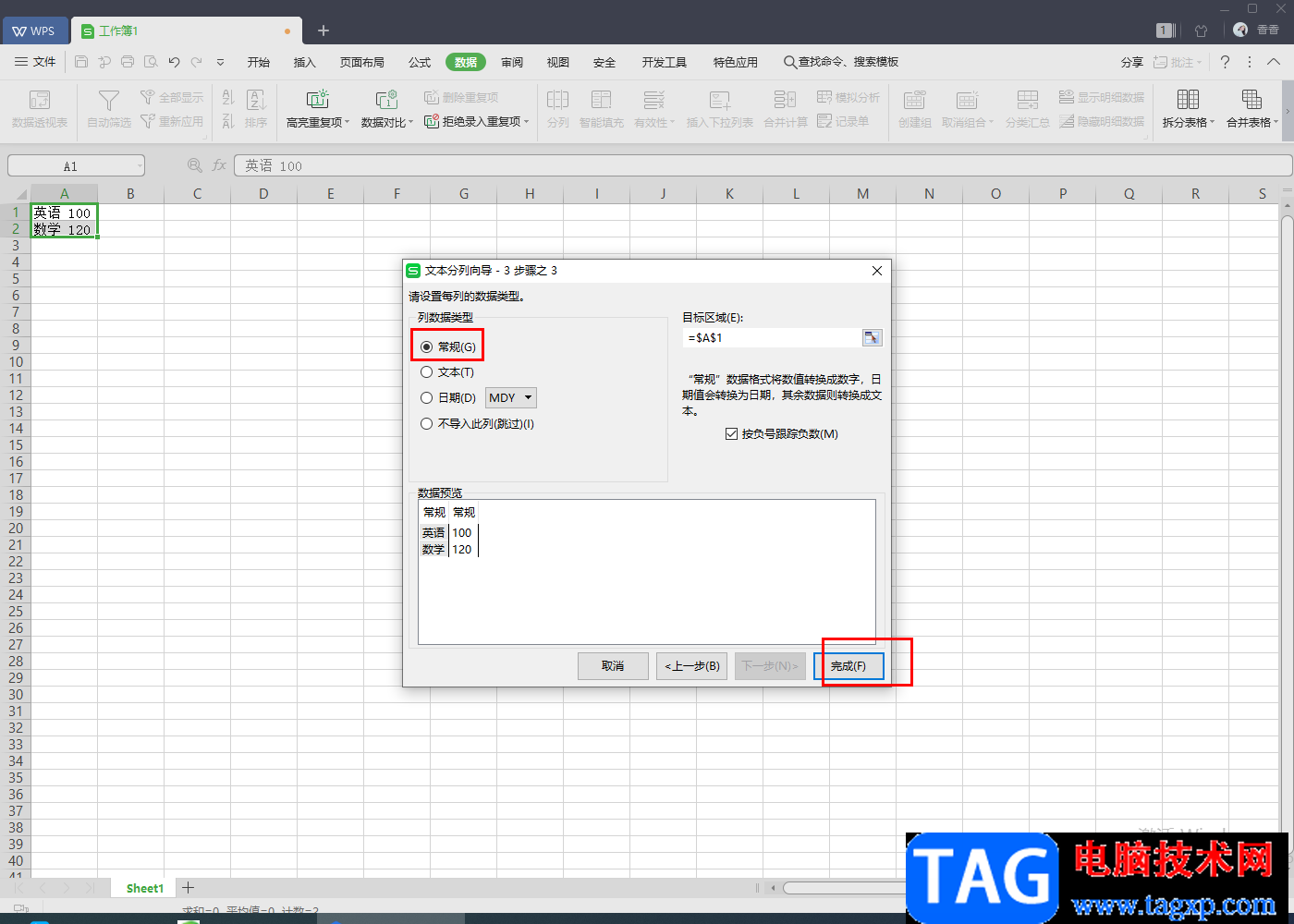Screen dimensions: 1294x924
Task: Click the 取消 button in the wizard
Action: click(613, 666)
